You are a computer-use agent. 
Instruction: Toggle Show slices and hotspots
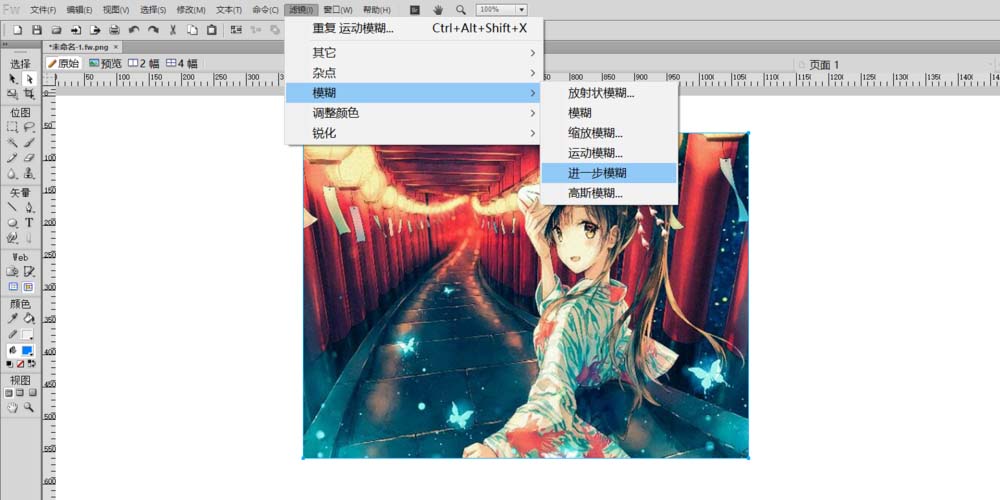(x=29, y=287)
